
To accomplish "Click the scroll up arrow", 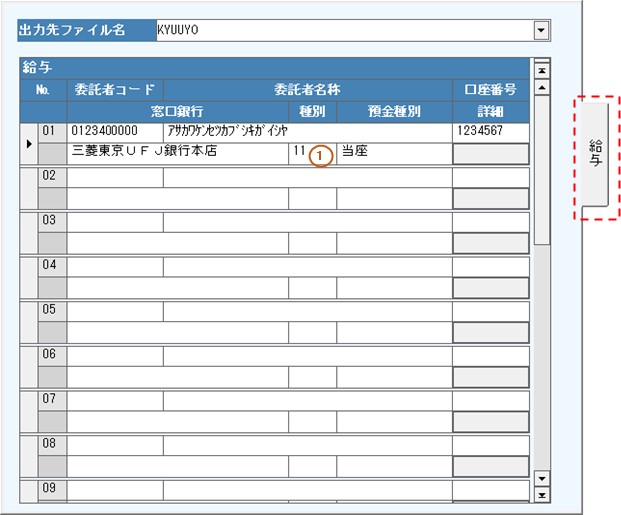I will pyautogui.click(x=542, y=87).
